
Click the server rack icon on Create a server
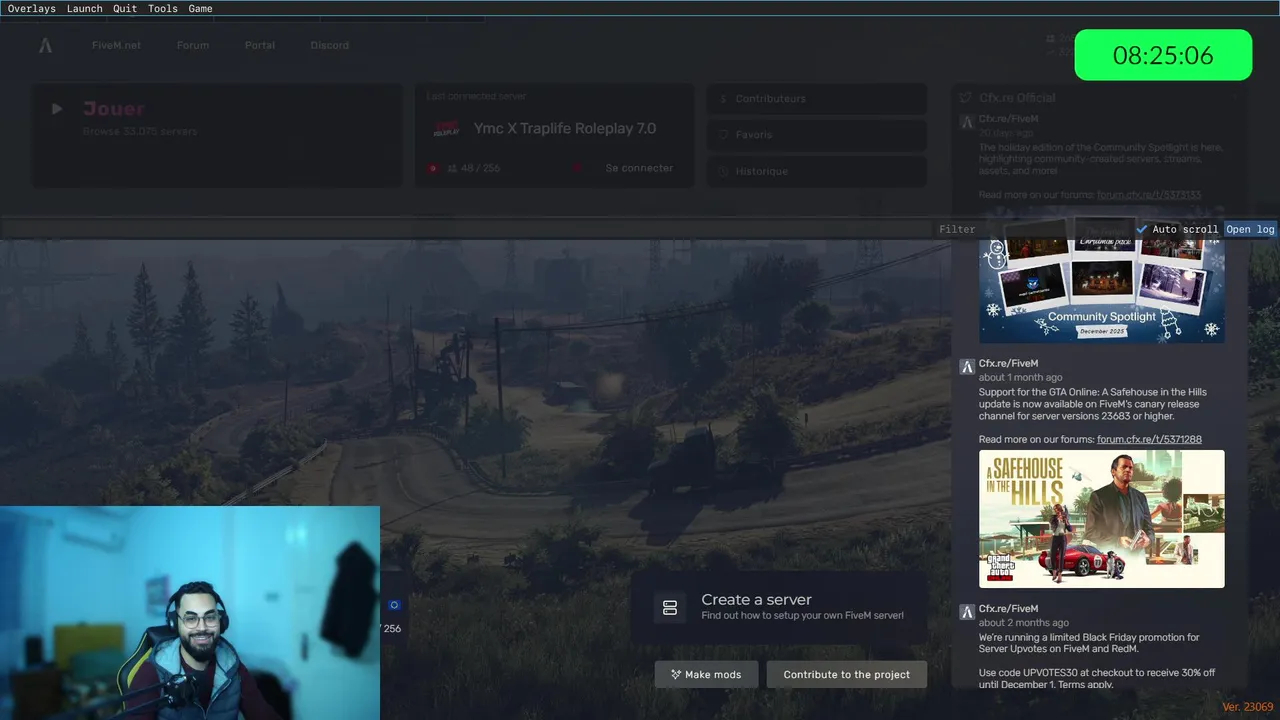point(670,608)
